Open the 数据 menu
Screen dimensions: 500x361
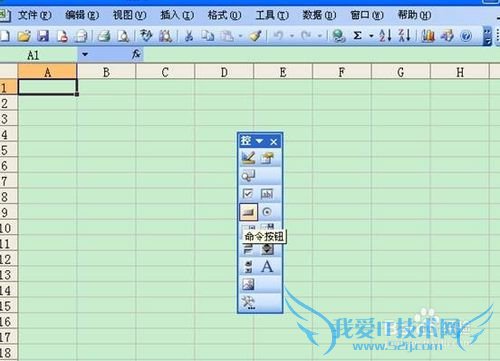pyautogui.click(x=319, y=15)
